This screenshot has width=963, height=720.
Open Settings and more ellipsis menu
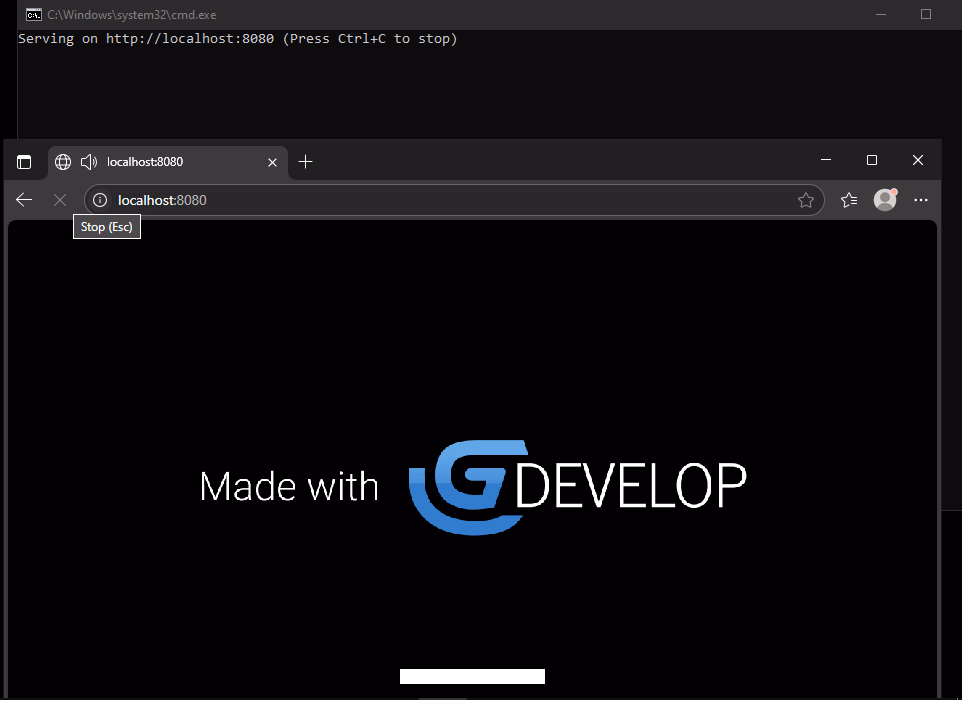coord(922,200)
